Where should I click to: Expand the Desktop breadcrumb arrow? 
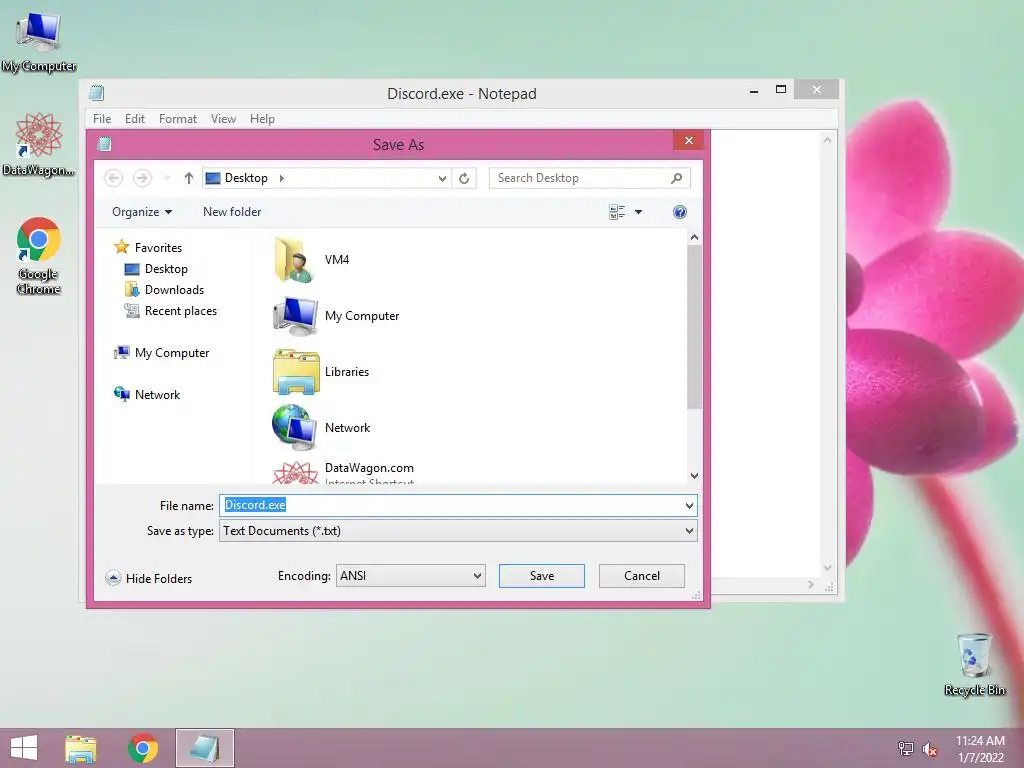coord(281,178)
